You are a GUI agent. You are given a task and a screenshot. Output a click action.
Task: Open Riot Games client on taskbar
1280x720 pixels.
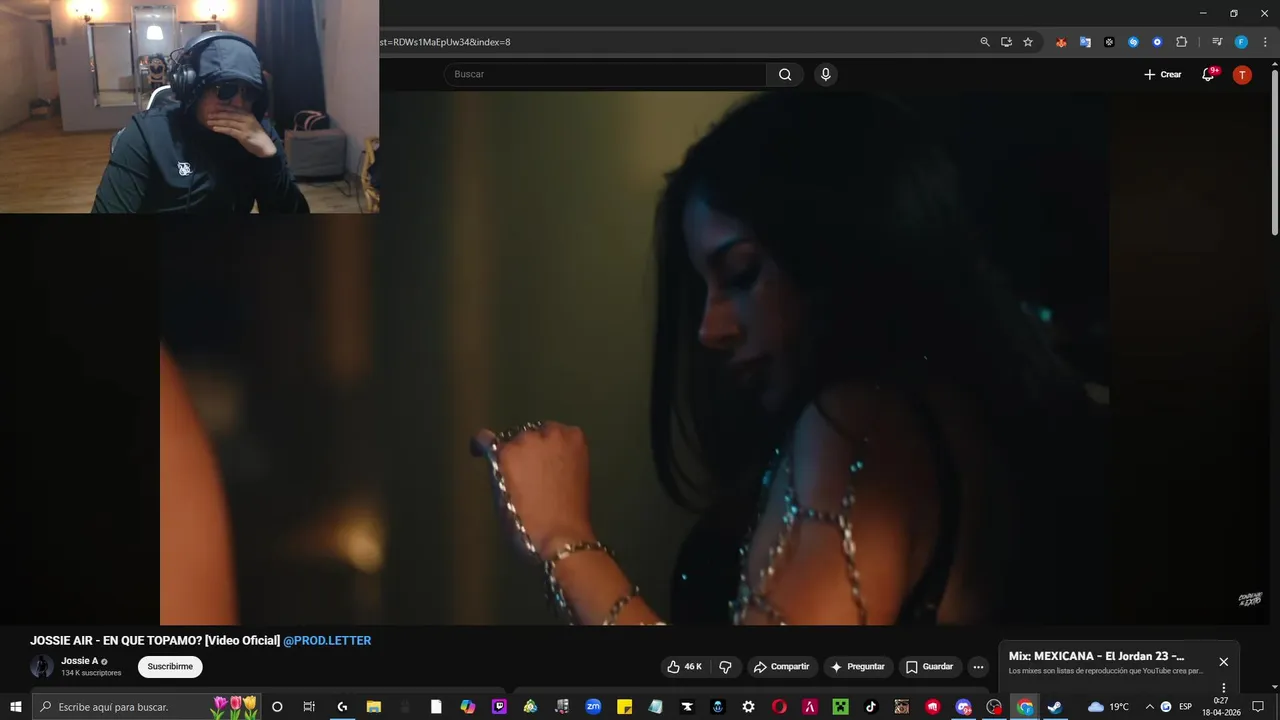pyautogui.click(x=933, y=707)
